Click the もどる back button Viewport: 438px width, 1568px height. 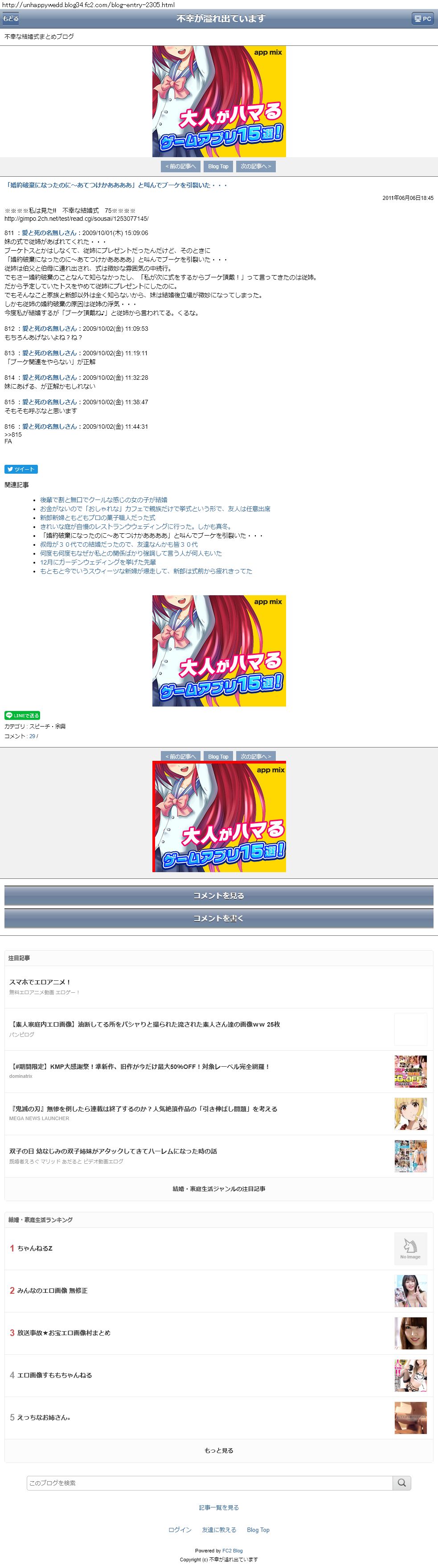10,19
